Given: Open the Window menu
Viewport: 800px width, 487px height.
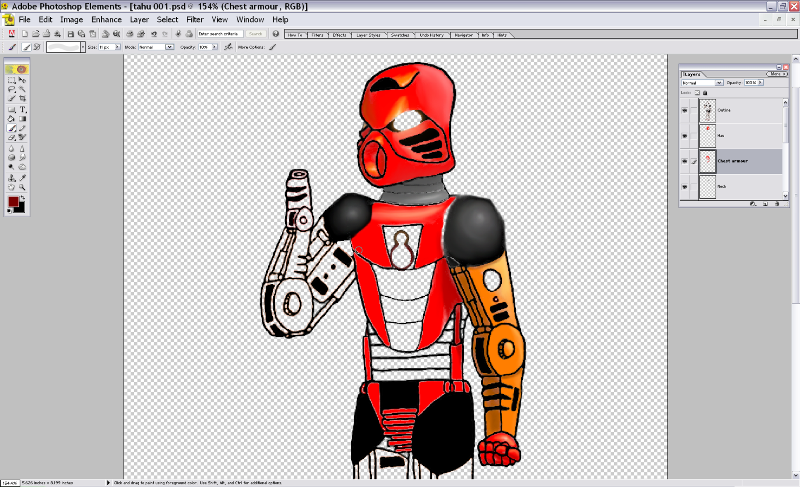Looking at the screenshot, I should 250,19.
